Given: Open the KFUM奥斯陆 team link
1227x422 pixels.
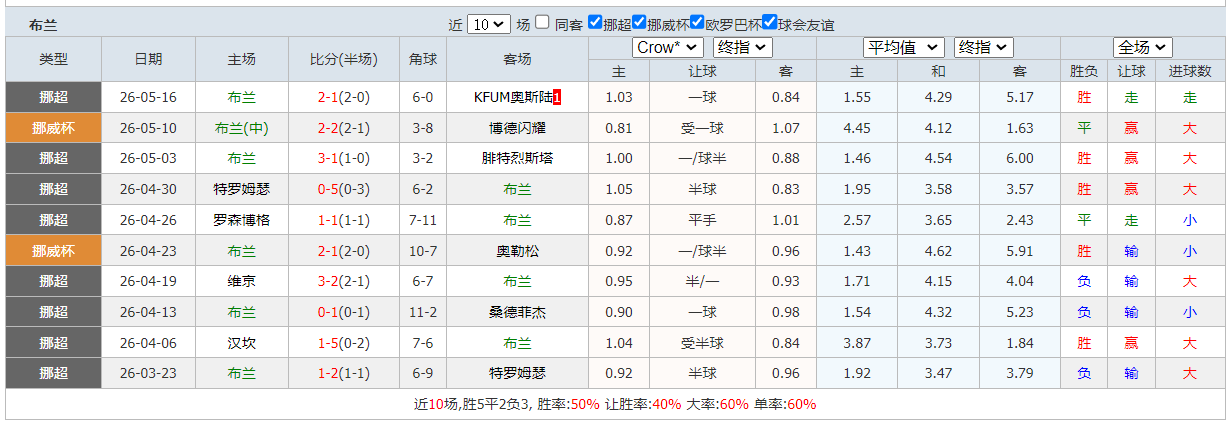Looking at the screenshot, I should point(515,97).
